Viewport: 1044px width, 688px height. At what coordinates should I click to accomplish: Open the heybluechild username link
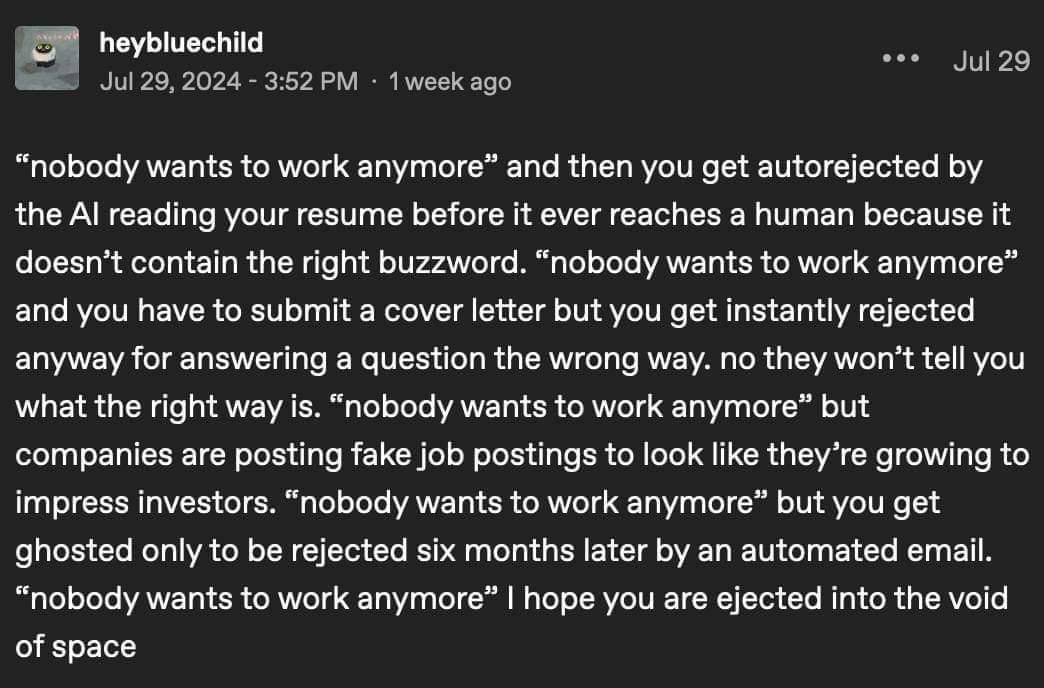(x=181, y=42)
